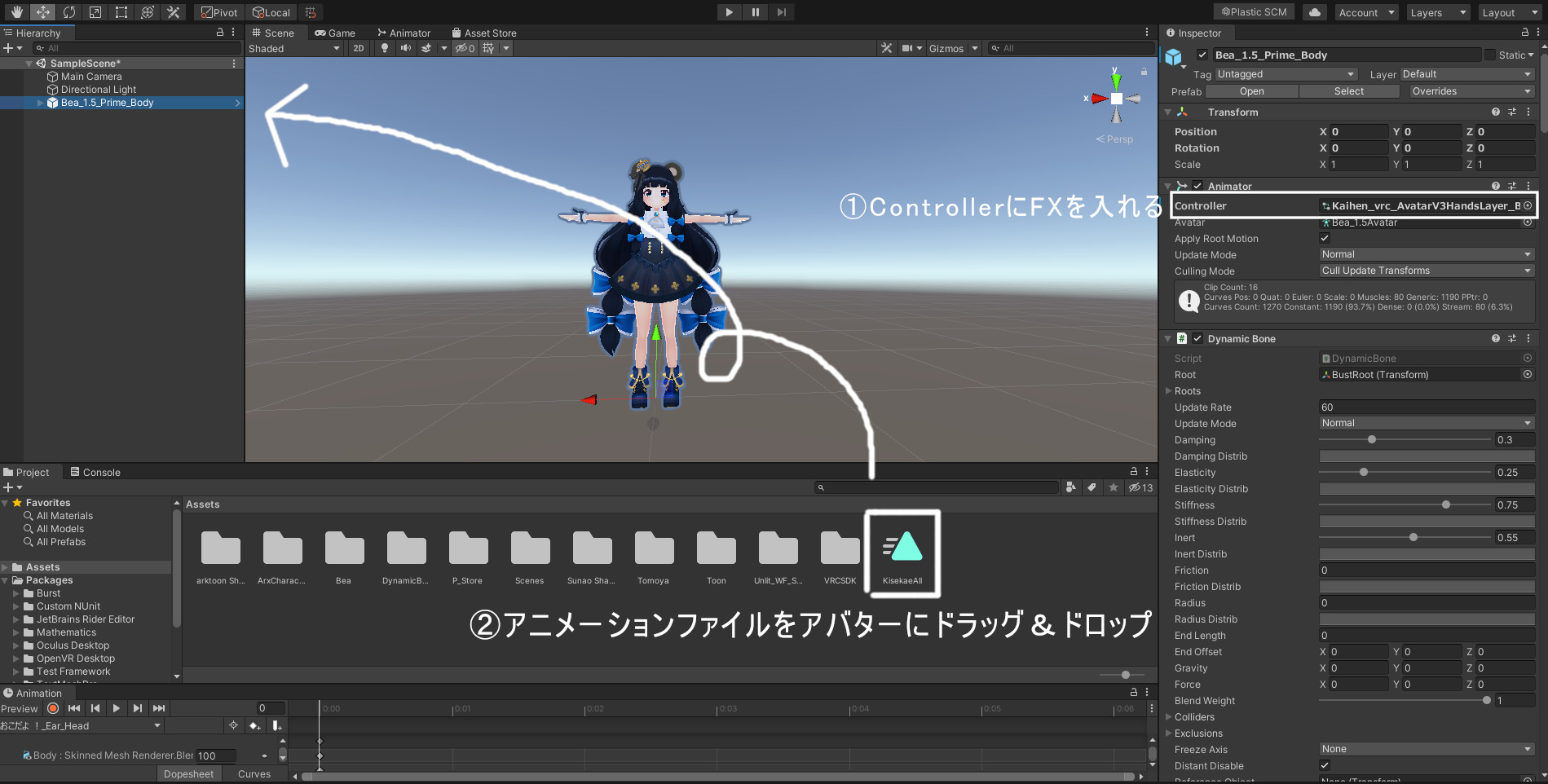Switch to the Animator tab

point(404,33)
